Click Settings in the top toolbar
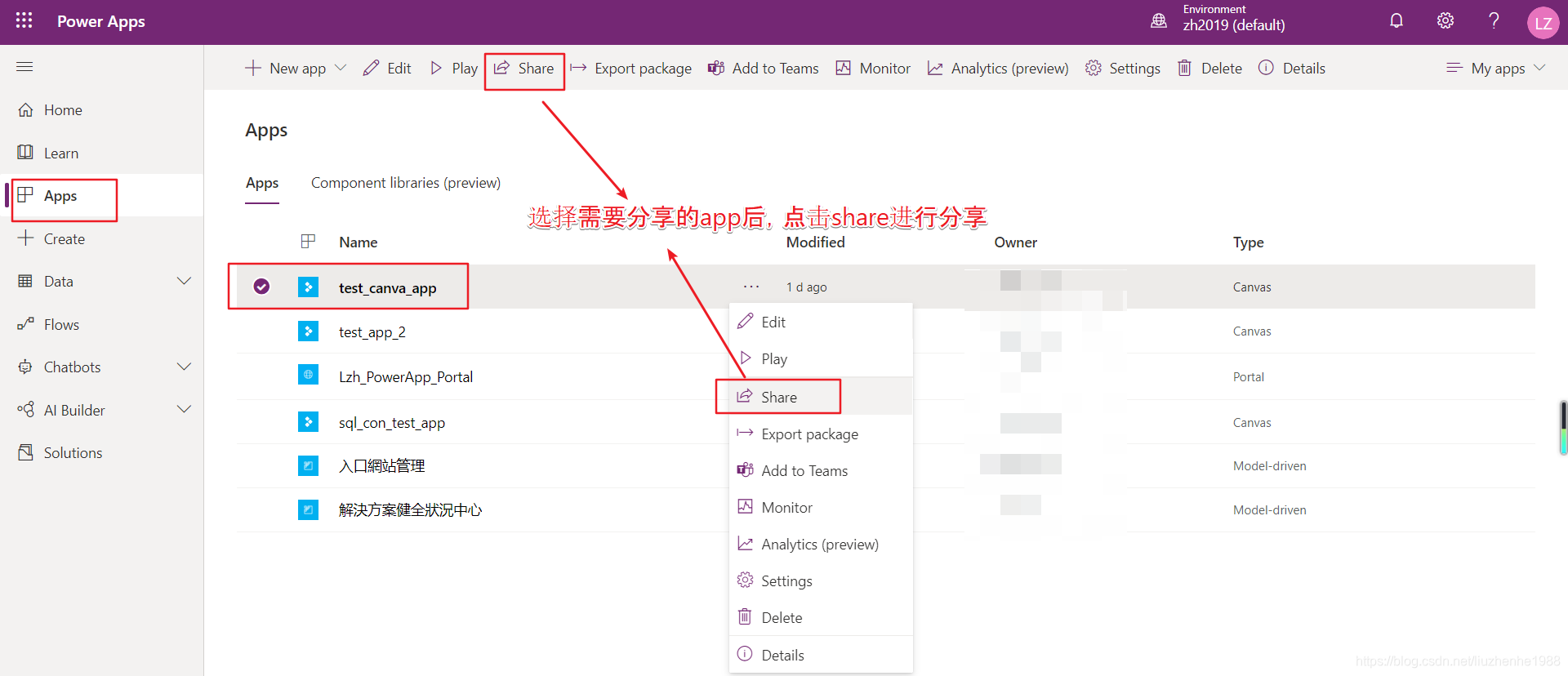The height and width of the screenshot is (676, 1568). click(x=1123, y=69)
